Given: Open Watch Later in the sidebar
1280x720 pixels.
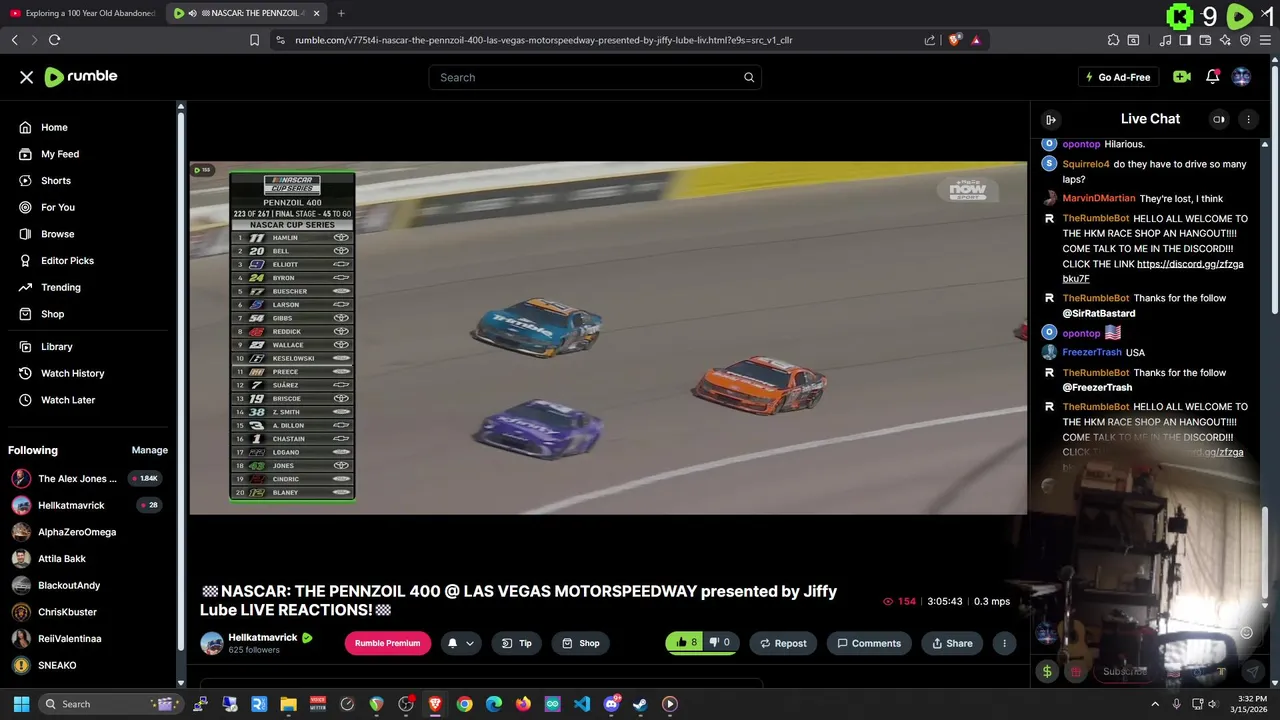Looking at the screenshot, I should coord(68,400).
